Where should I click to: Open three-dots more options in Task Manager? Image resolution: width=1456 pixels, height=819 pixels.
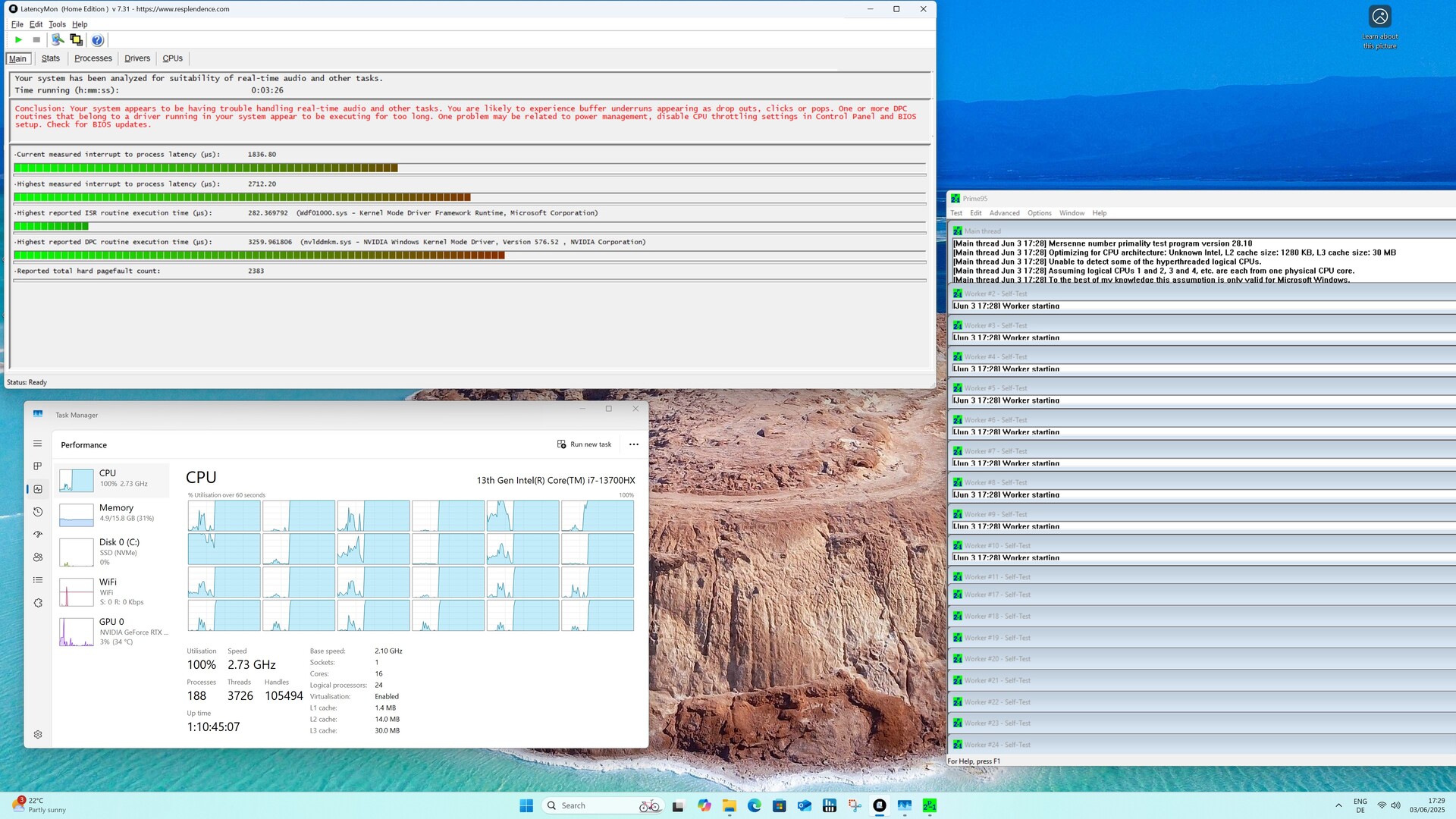point(634,444)
